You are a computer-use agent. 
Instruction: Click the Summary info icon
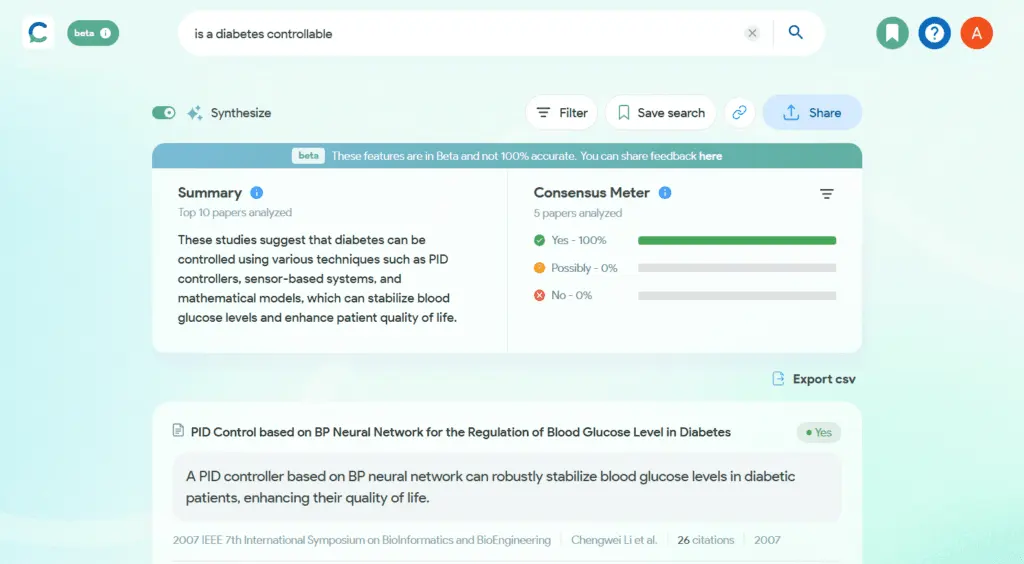(257, 193)
